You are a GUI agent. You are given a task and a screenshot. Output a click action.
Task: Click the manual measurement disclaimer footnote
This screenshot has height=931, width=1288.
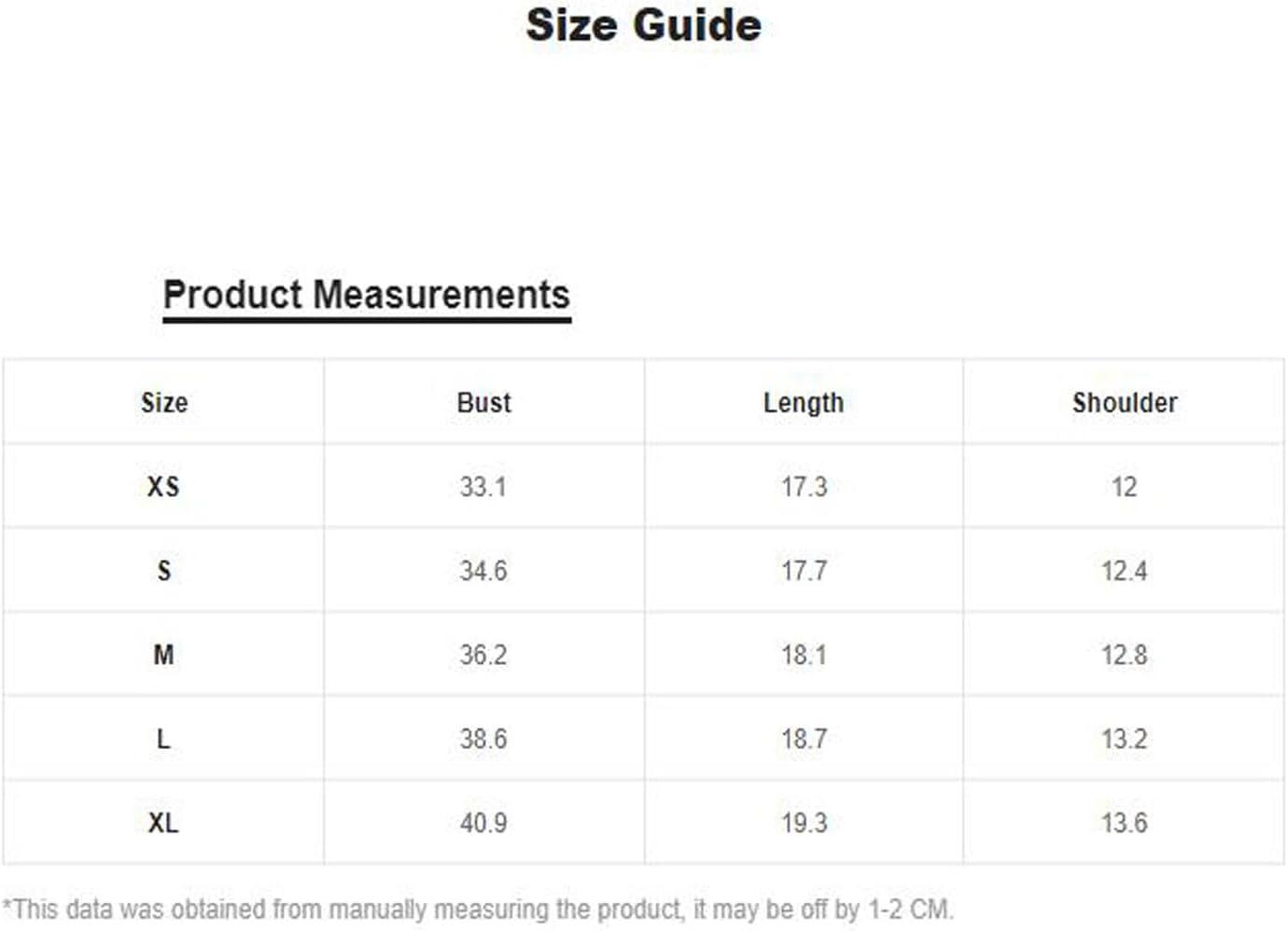(x=478, y=909)
